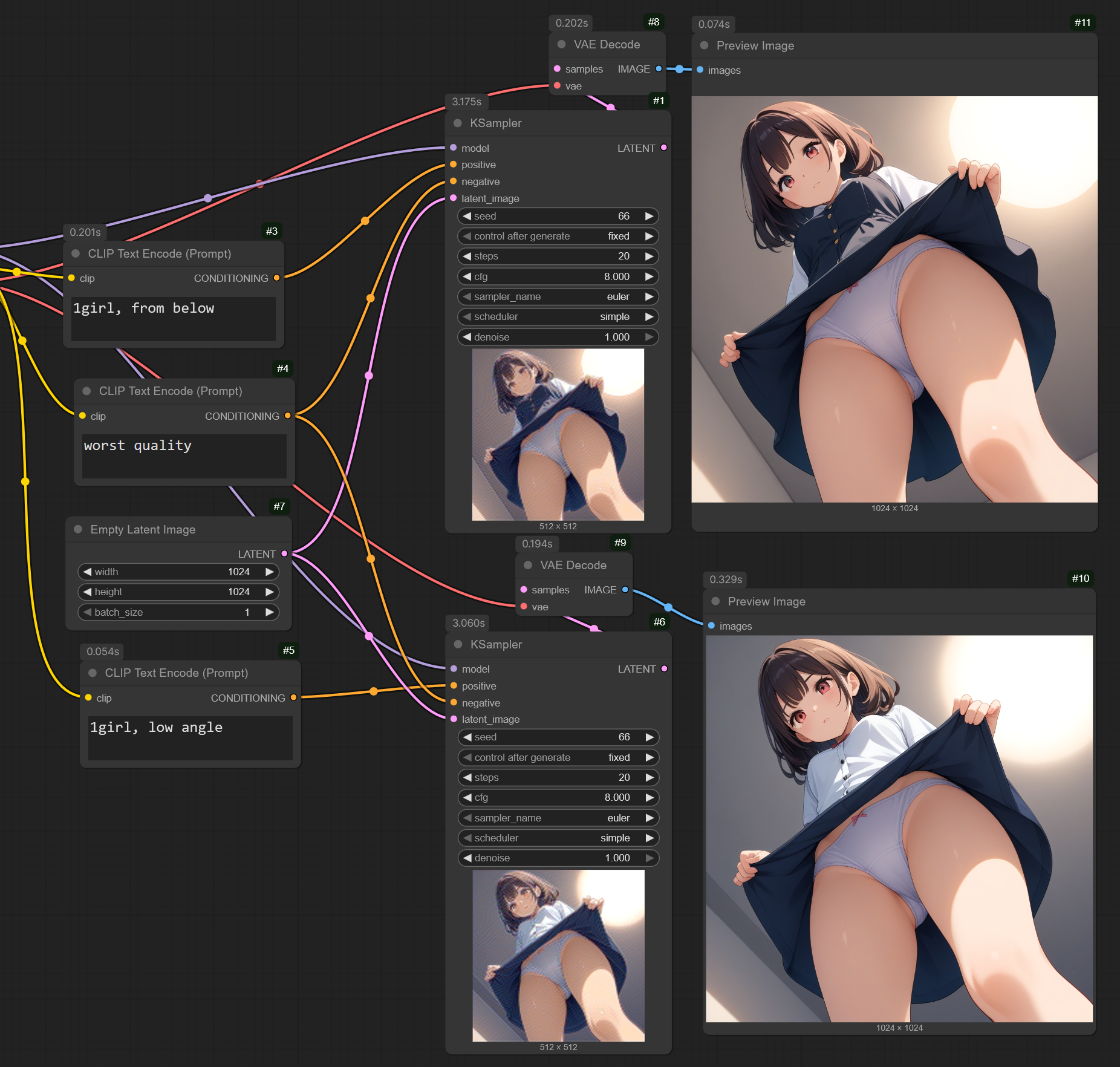This screenshot has width=1120, height=1067.
Task: Decrease seed with left arrow in KSampler #1
Action: point(467,216)
